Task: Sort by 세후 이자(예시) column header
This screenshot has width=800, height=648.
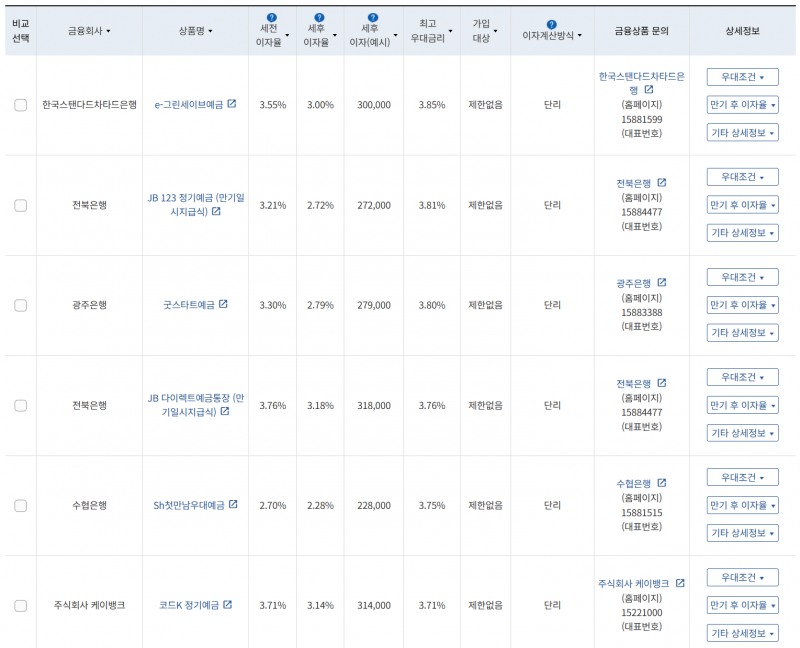Action: pyautogui.click(x=373, y=35)
